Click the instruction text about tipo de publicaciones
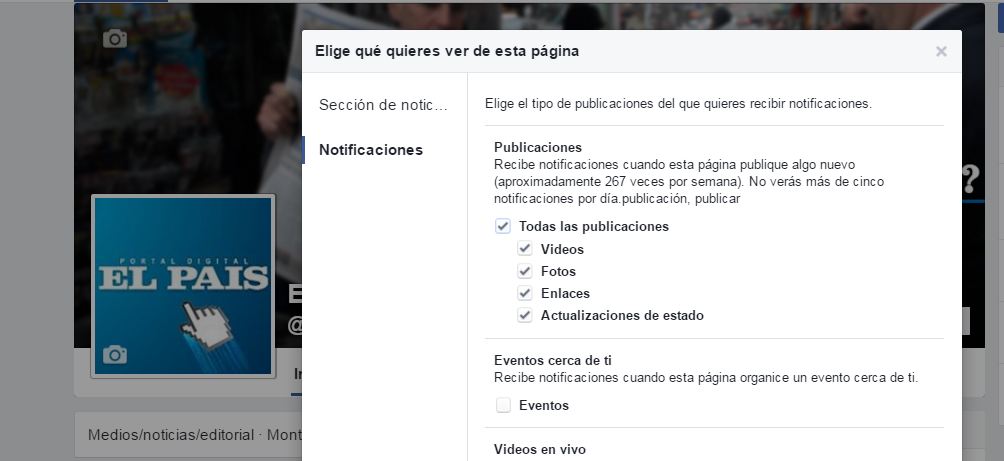This screenshot has height=461, width=1004. click(x=678, y=103)
